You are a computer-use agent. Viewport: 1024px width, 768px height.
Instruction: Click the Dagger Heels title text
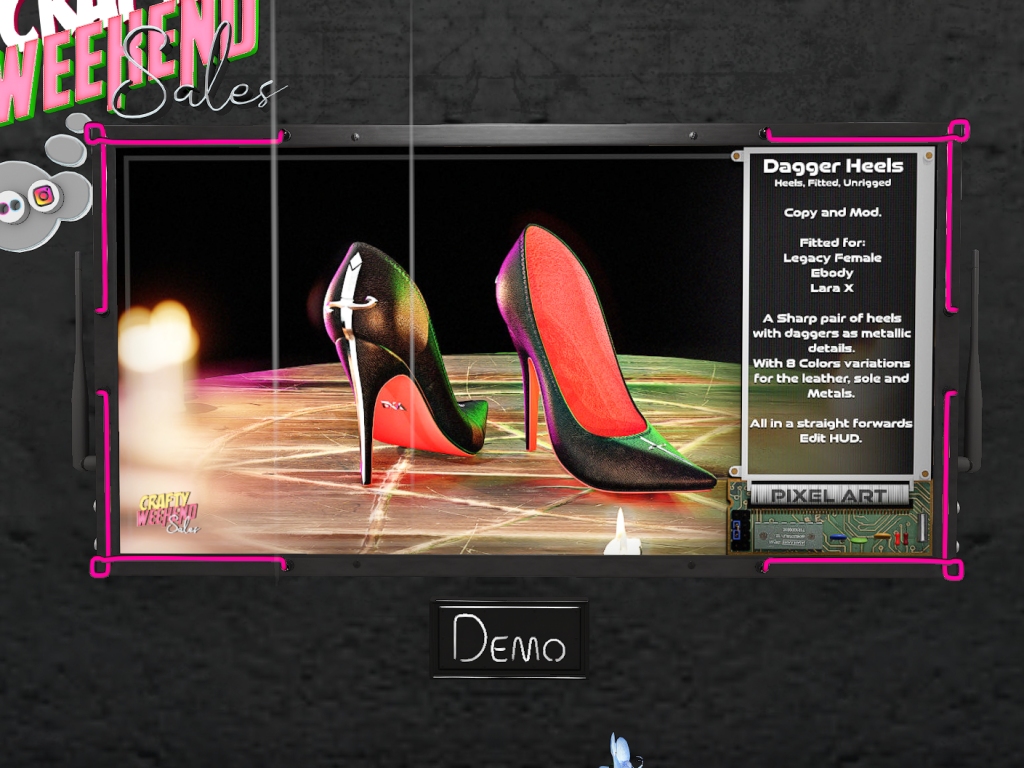tap(833, 166)
